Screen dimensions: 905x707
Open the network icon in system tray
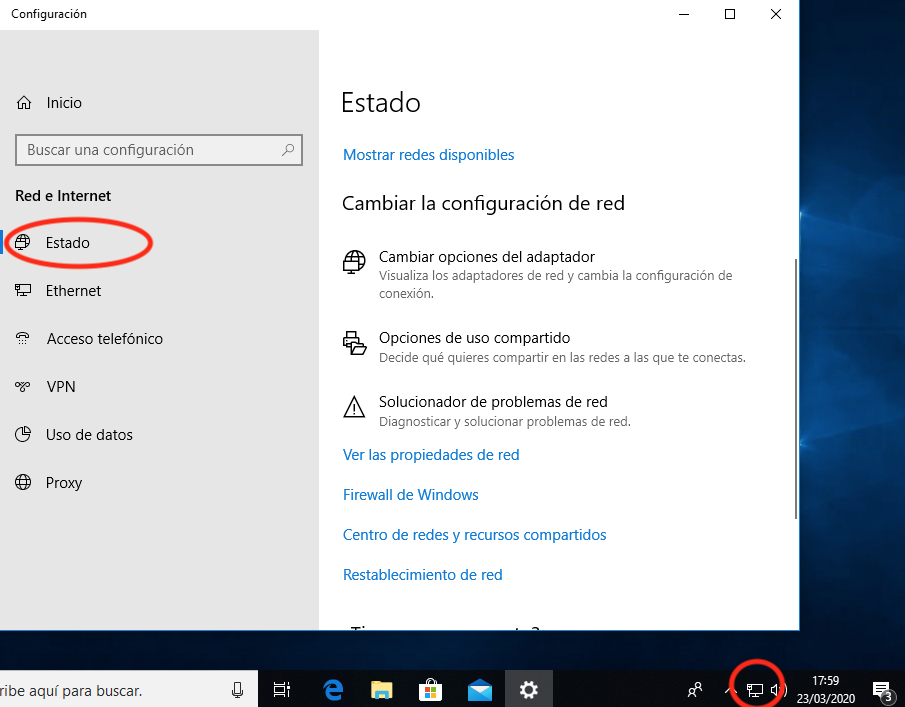[754, 690]
